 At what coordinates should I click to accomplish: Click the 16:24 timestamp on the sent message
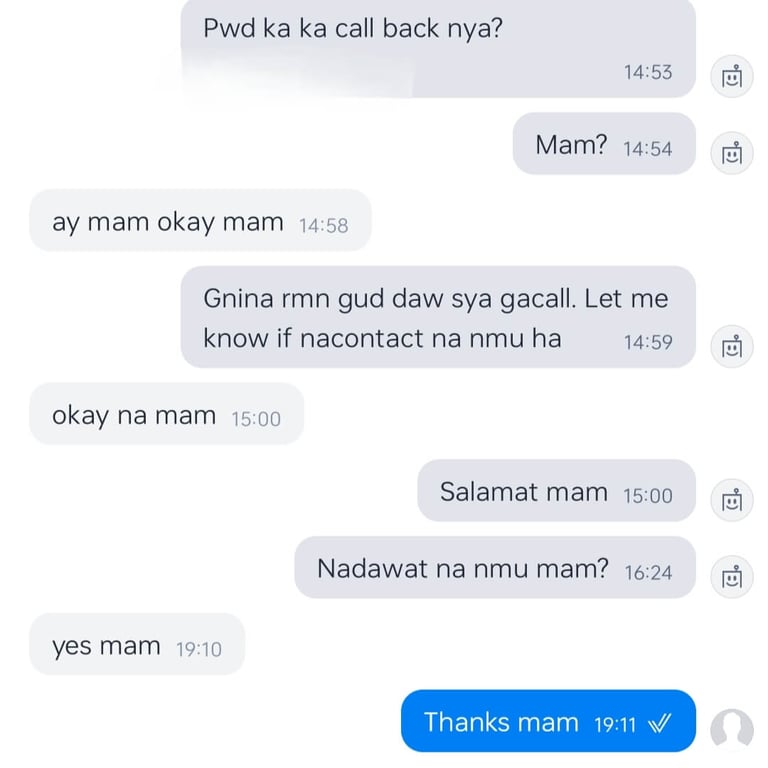[x=648, y=573]
